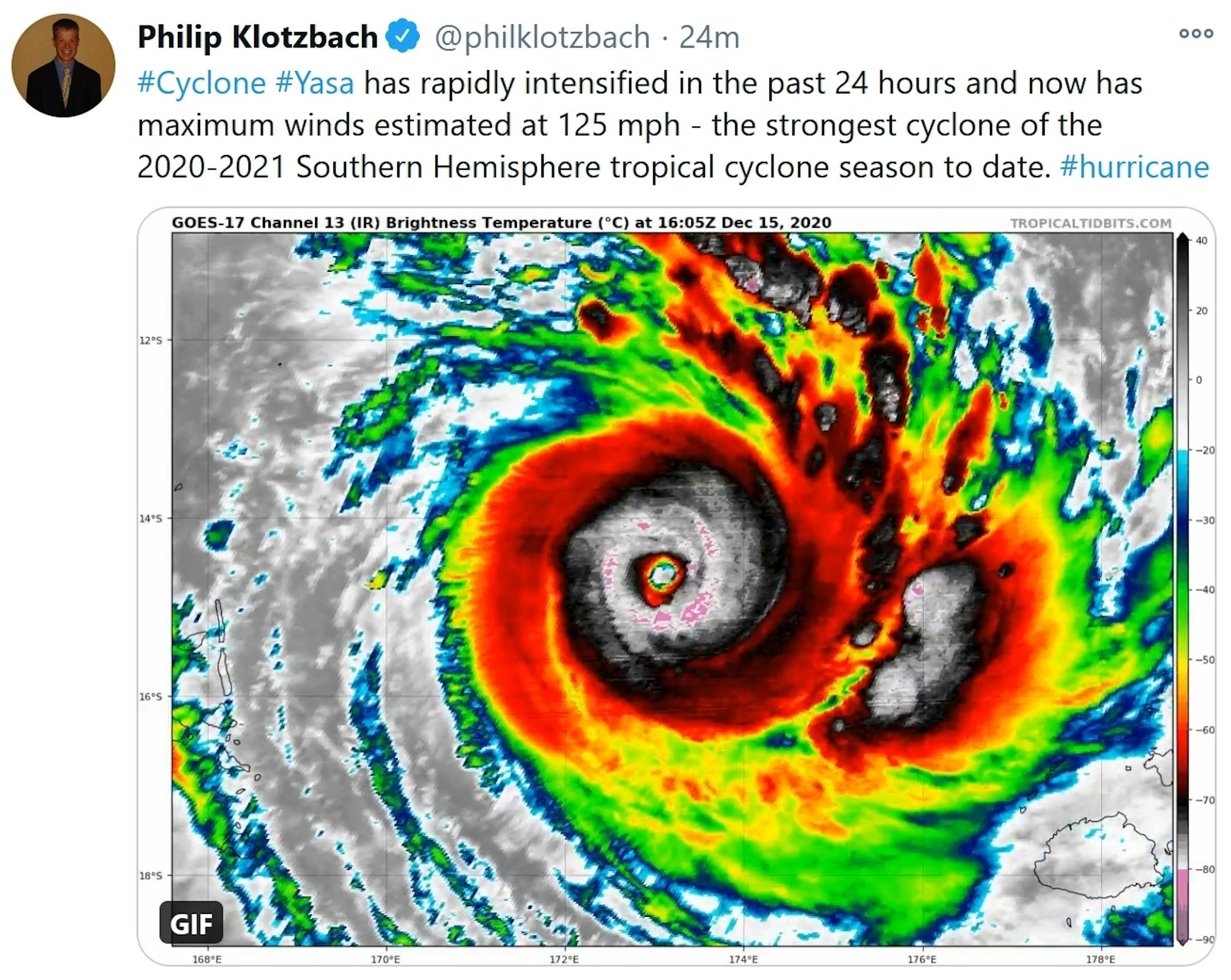Open the Philip Klotzbach display name link
1231x980 pixels.
[258, 37]
